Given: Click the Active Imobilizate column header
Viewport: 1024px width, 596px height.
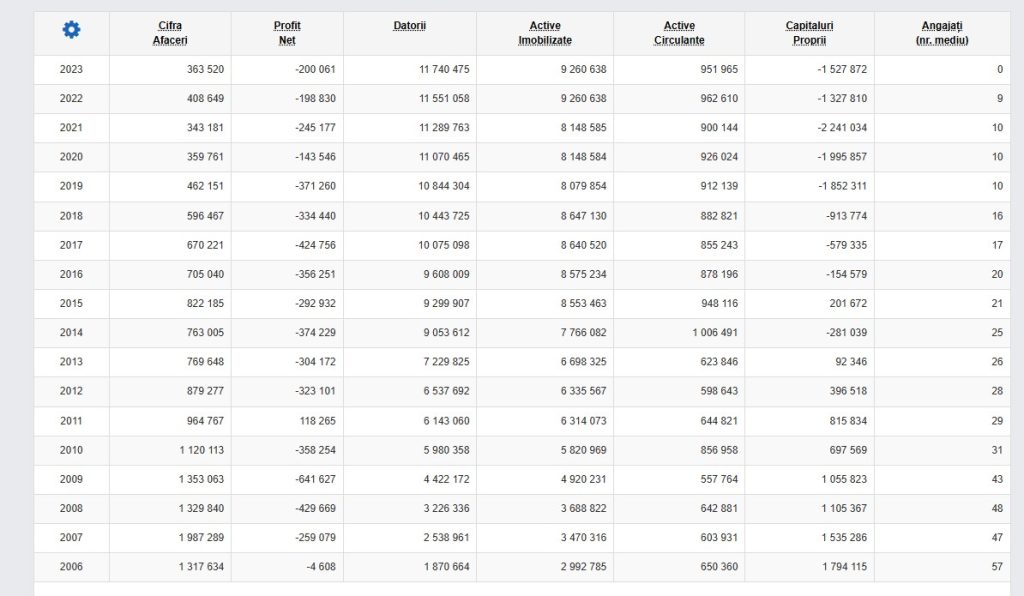Looking at the screenshot, I should tap(545, 33).
